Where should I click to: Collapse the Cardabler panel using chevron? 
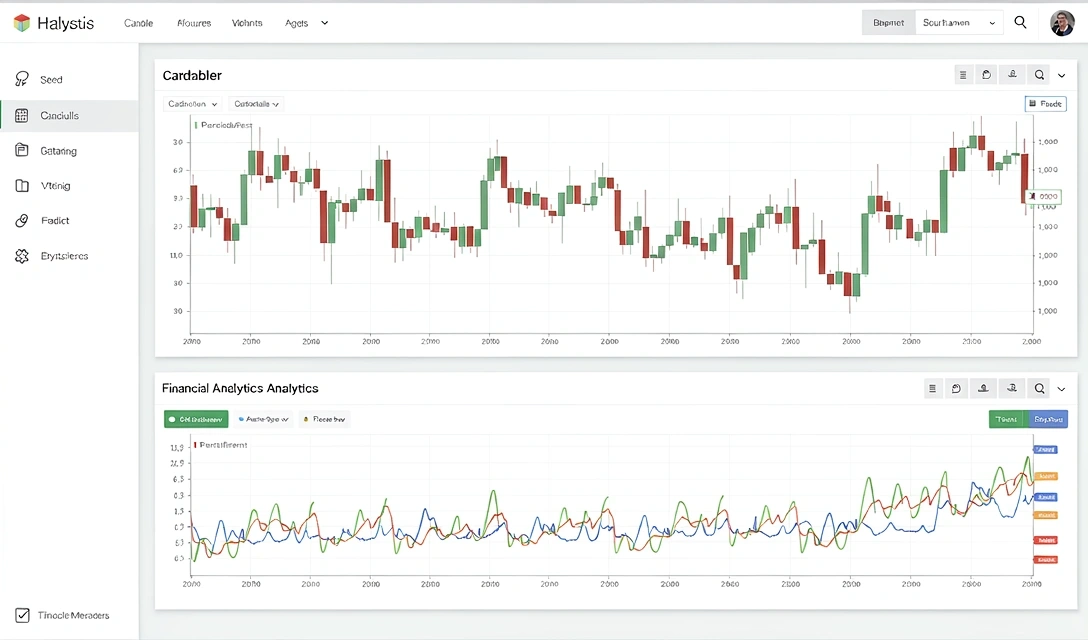pos(1062,75)
